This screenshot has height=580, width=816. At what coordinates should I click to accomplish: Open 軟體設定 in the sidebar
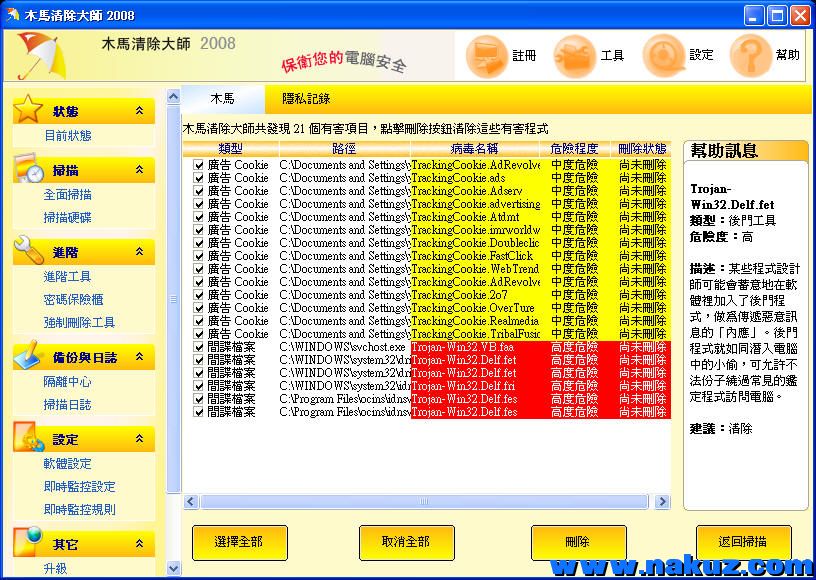[68, 465]
